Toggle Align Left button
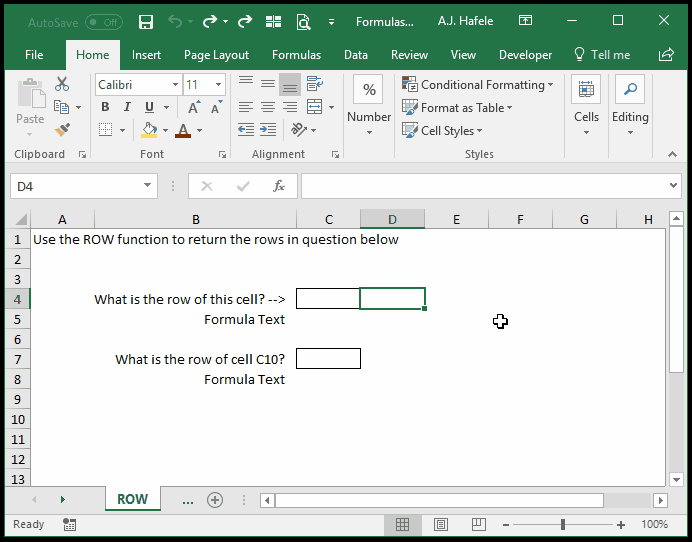The height and width of the screenshot is (542, 692). [x=246, y=107]
